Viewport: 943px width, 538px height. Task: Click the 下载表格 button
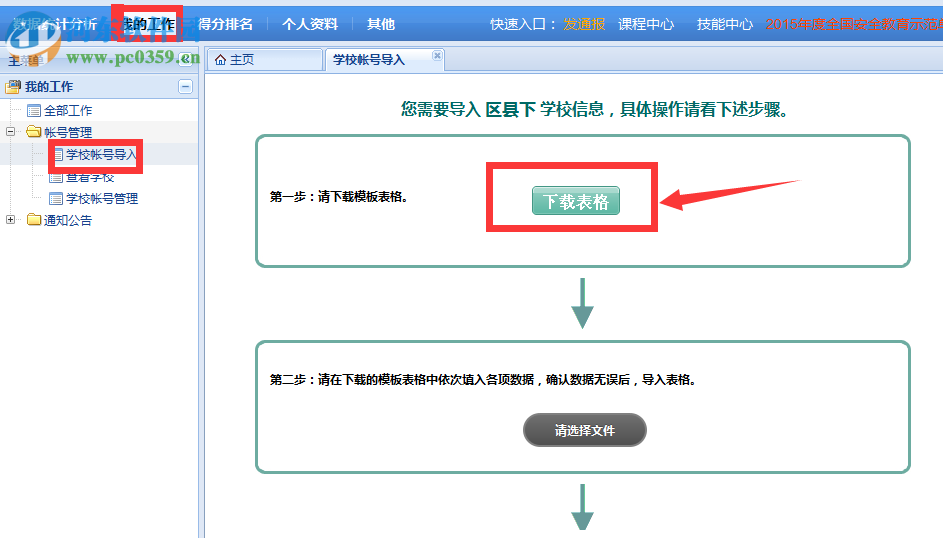coord(576,201)
